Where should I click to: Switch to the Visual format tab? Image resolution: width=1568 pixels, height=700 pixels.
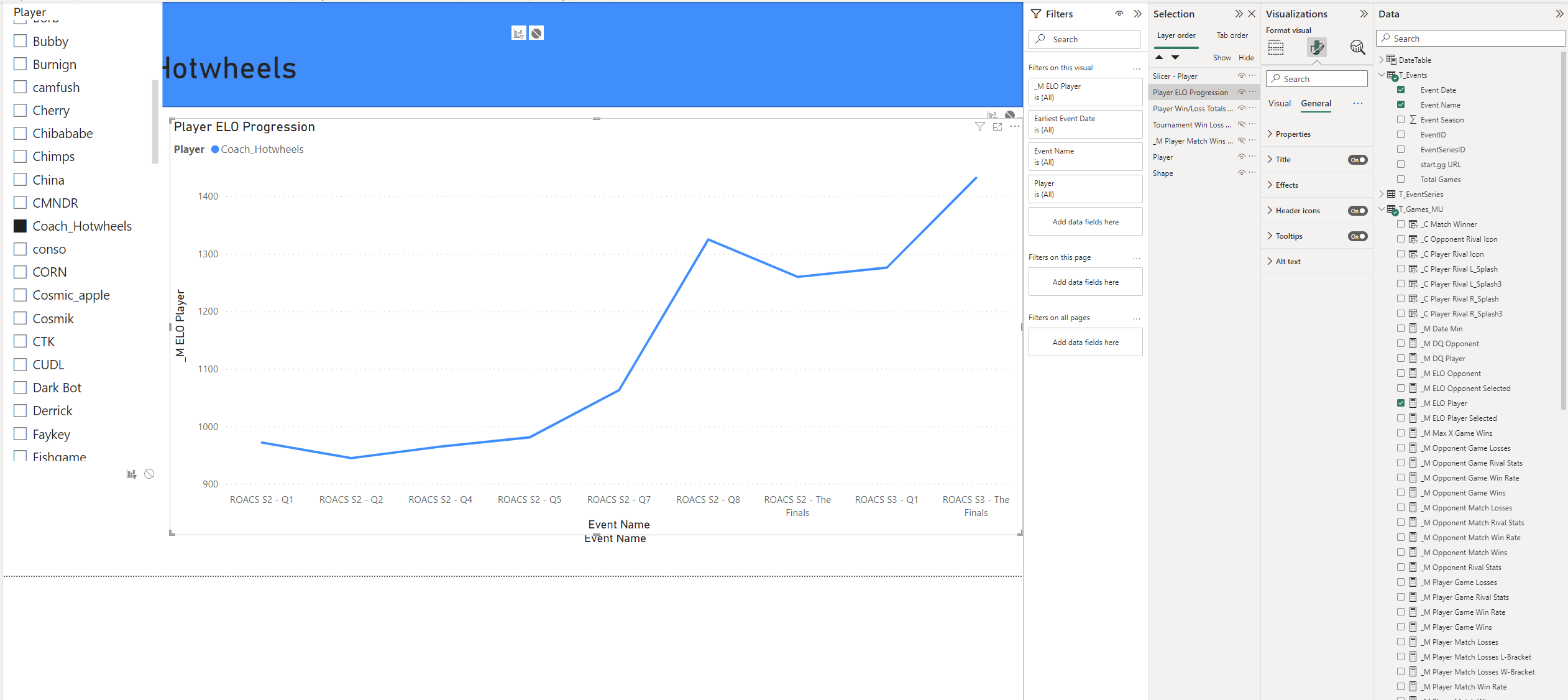(x=1279, y=103)
